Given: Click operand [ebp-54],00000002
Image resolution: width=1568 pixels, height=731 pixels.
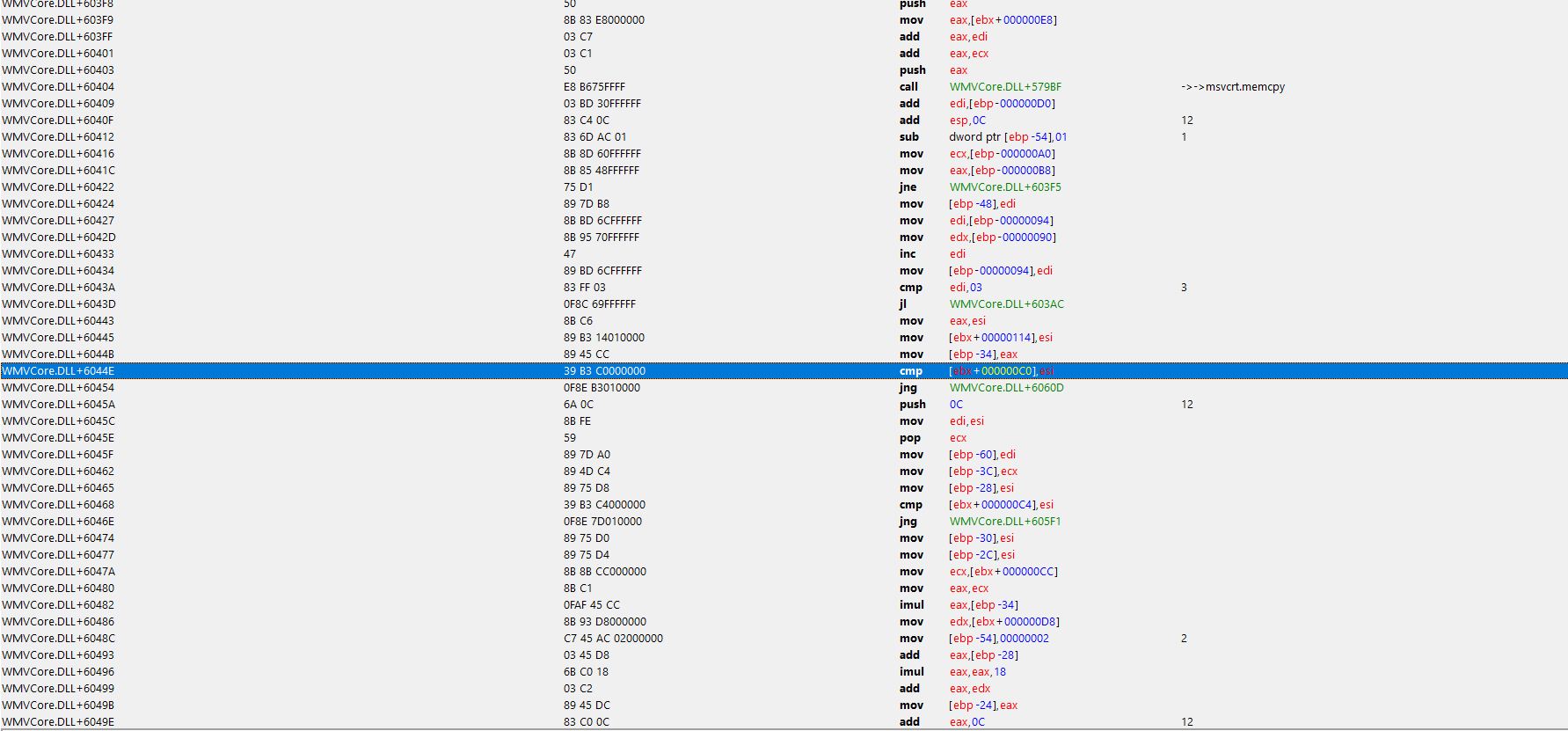Looking at the screenshot, I should coord(999,639).
